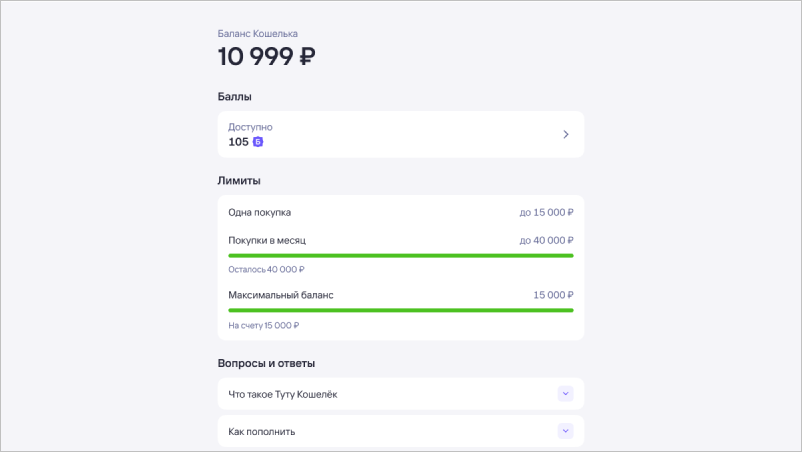Click the "Максимальный баланс" label

click(281, 295)
